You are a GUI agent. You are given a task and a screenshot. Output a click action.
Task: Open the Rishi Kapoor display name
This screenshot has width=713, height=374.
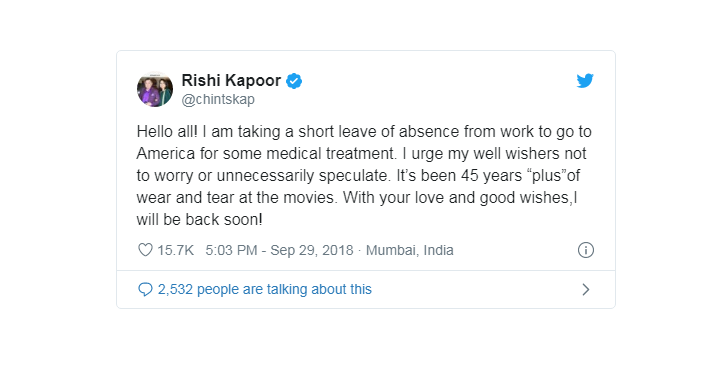pos(231,81)
